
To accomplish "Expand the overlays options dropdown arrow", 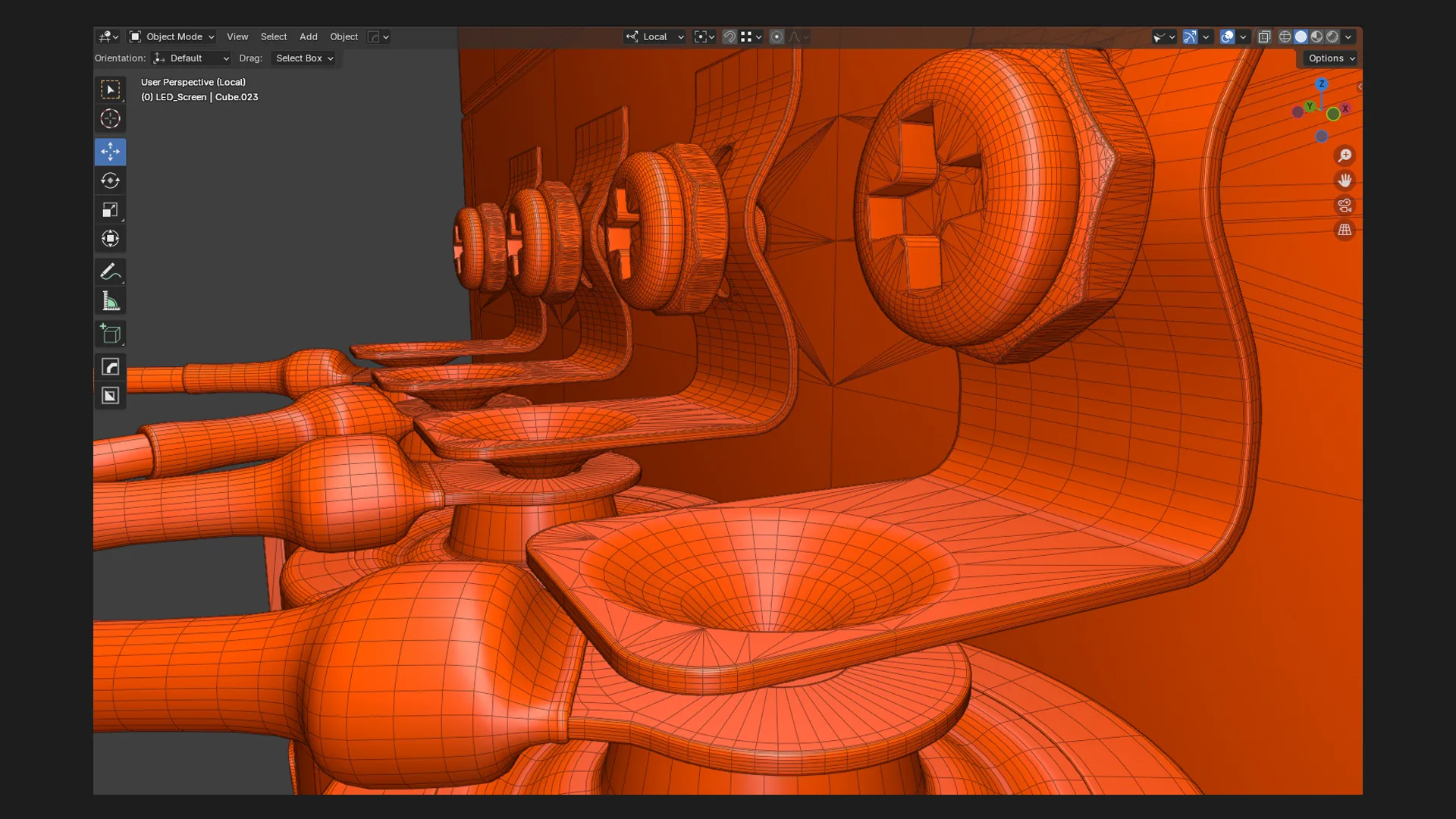I will tap(1243, 36).
